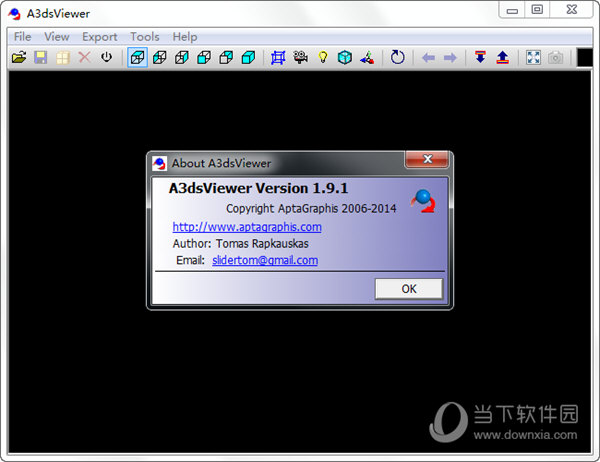Click the red X delete icon
Image resolution: width=600 pixels, height=462 pixels.
85,58
